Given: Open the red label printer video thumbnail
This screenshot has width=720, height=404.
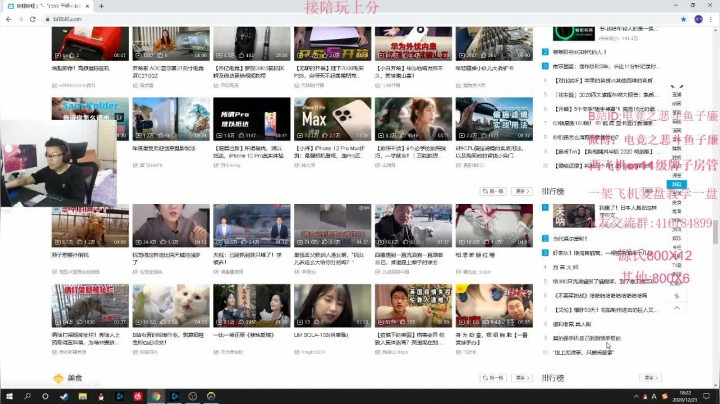Looking at the screenshot, I should coord(90,44).
